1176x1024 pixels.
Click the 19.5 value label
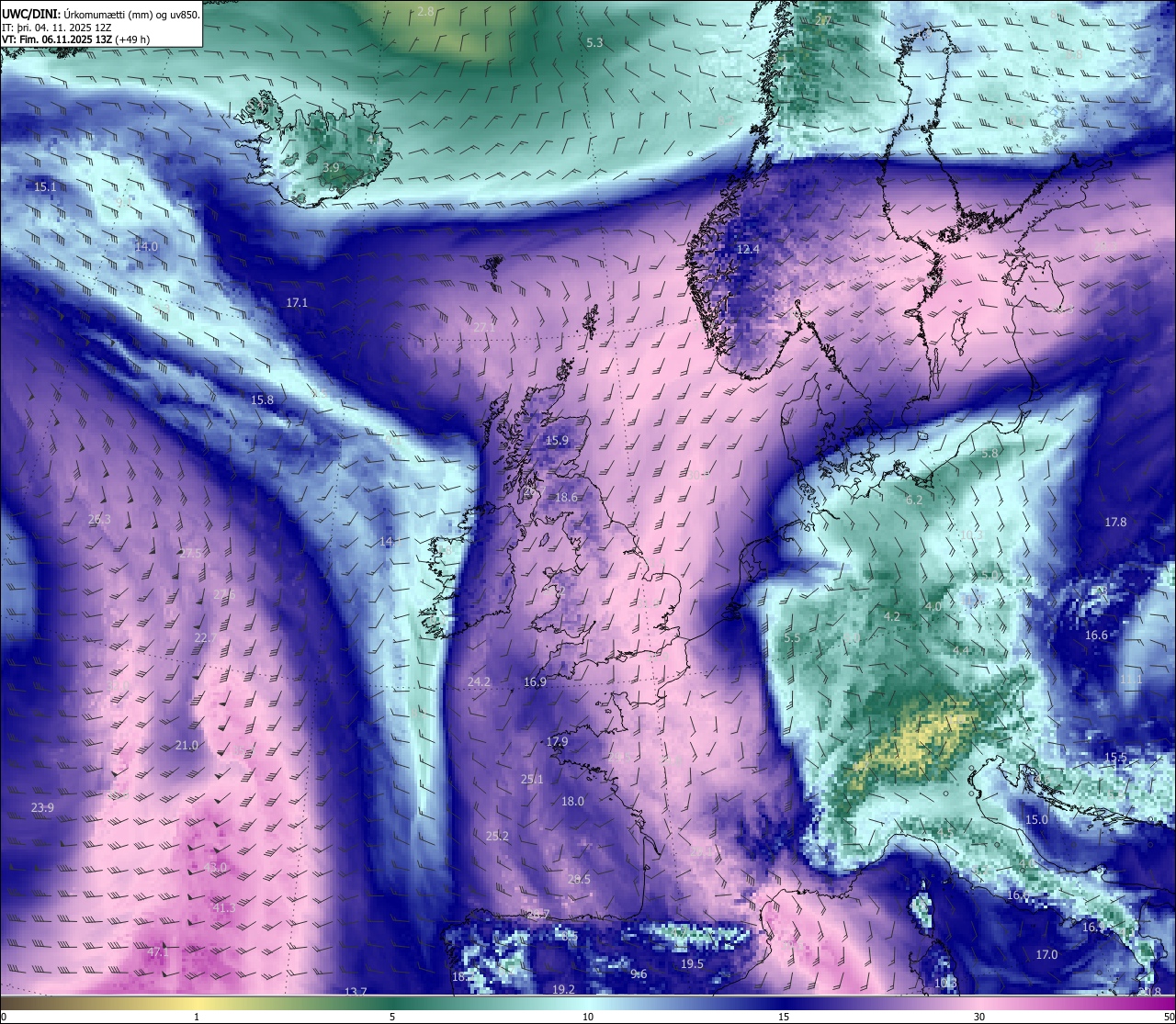coord(692,963)
